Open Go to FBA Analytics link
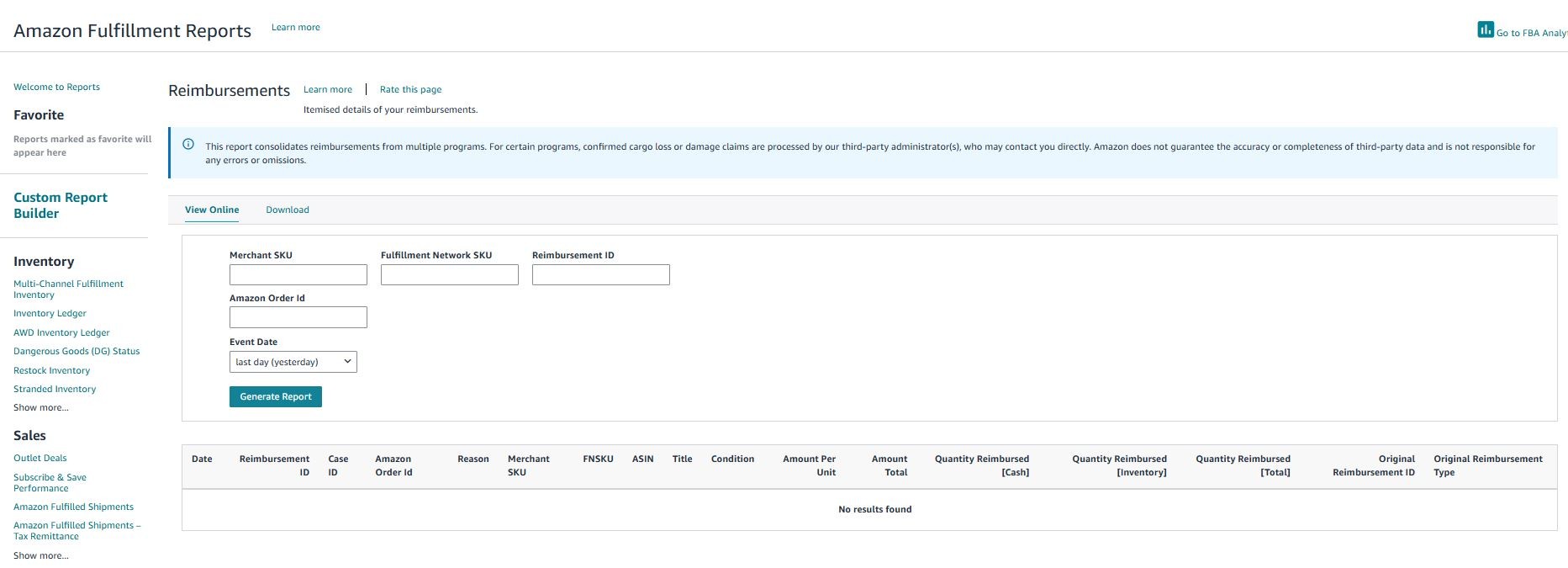Image resolution: width=1568 pixels, height=568 pixels. (1532, 33)
